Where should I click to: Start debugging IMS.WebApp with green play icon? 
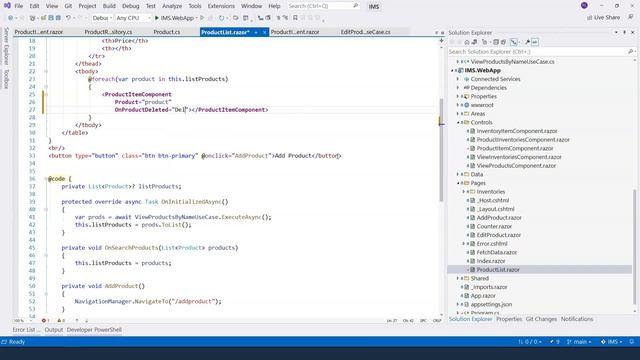[156, 18]
